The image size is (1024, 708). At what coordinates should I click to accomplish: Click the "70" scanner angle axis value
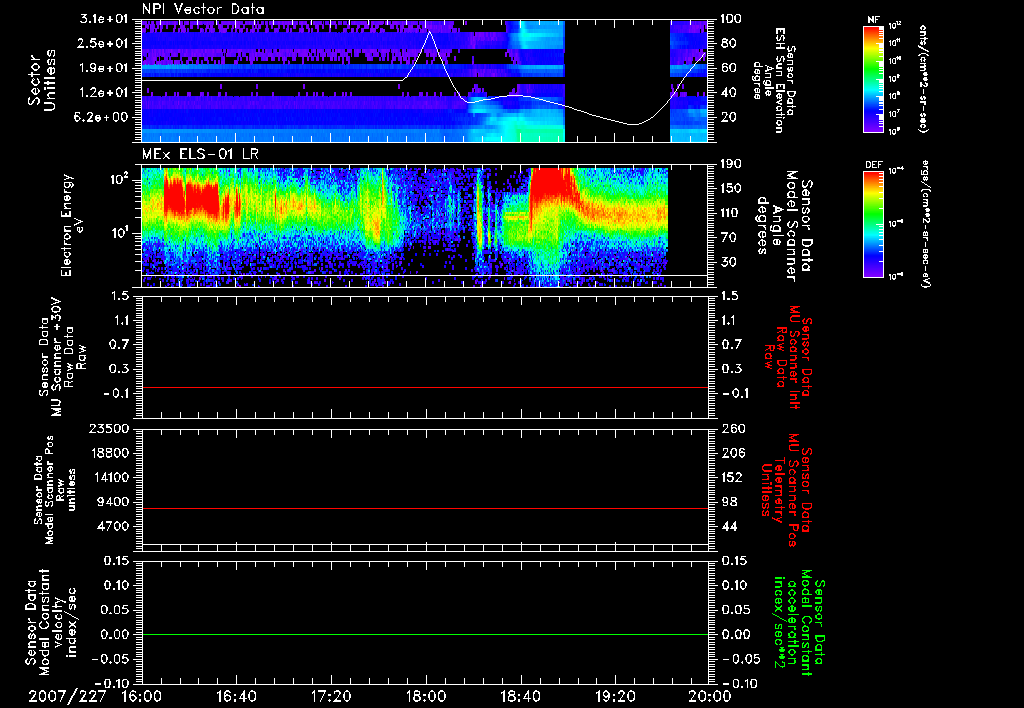pyautogui.click(x=728, y=238)
